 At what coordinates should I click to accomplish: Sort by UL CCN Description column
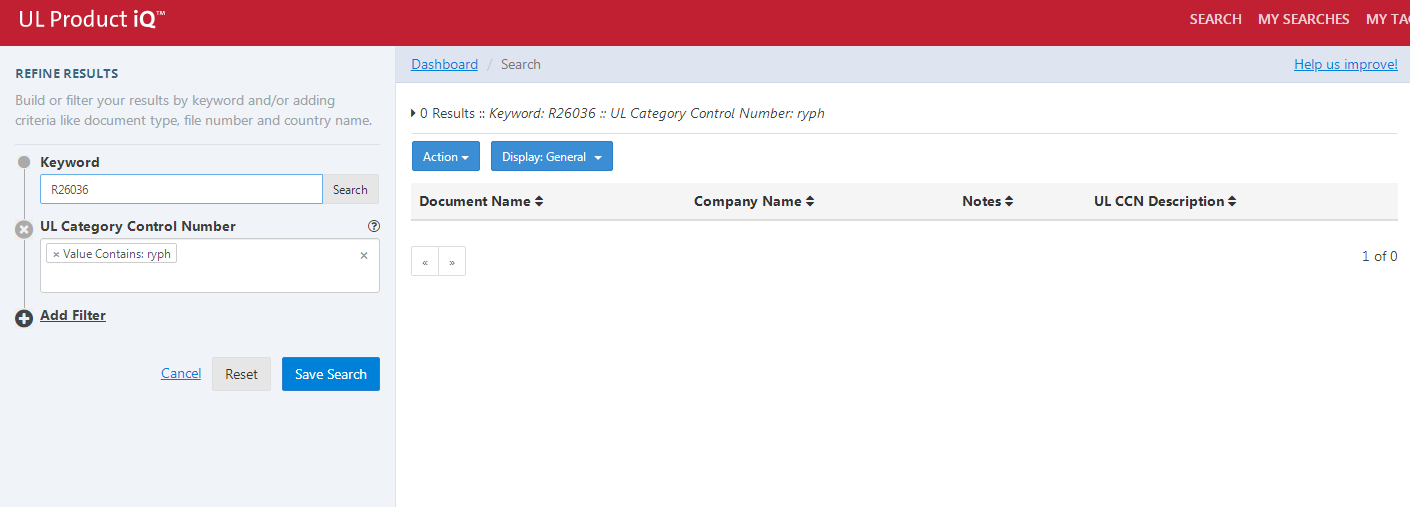point(1165,201)
